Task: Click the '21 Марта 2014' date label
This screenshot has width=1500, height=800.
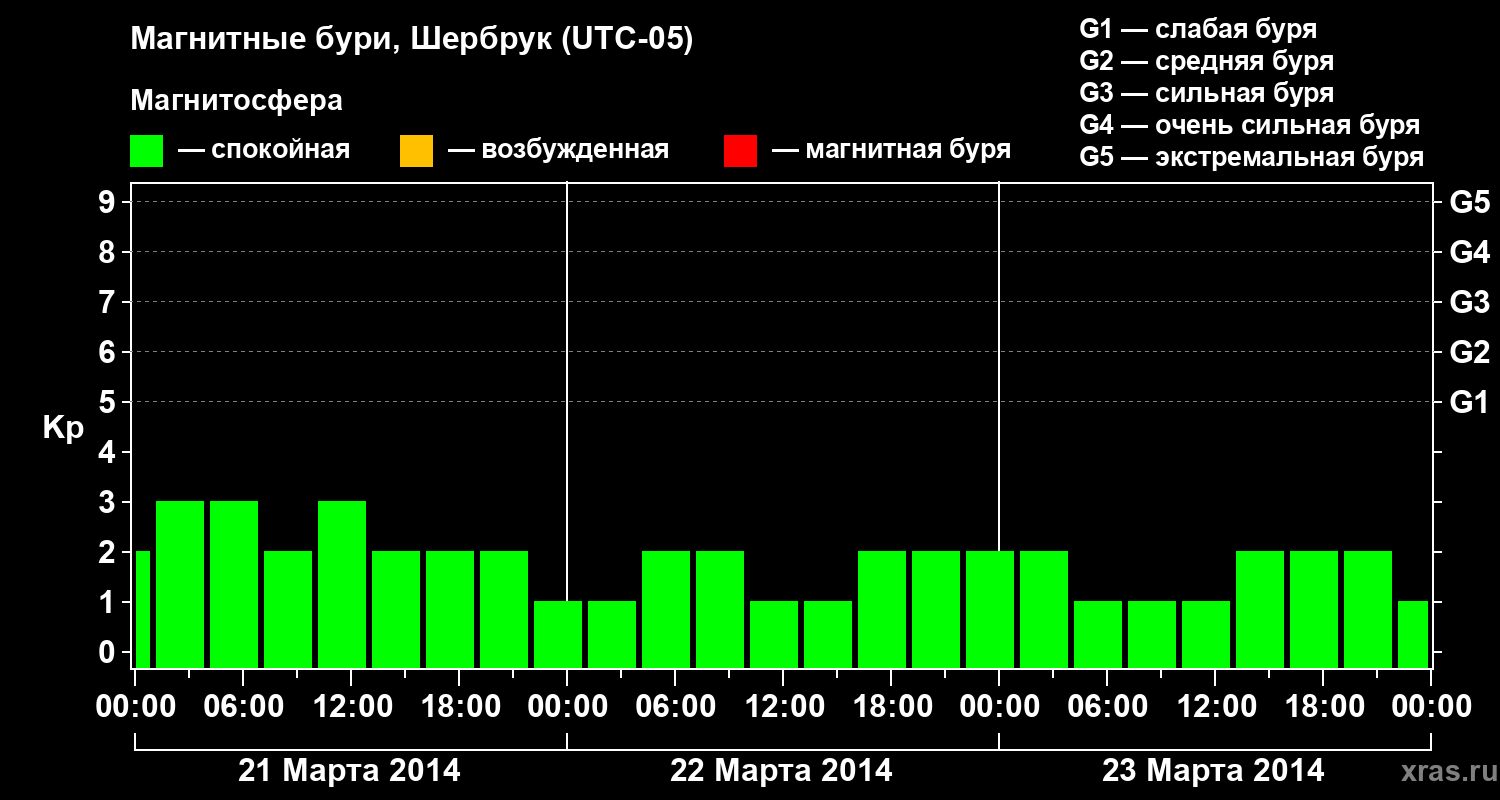Action: point(349,771)
